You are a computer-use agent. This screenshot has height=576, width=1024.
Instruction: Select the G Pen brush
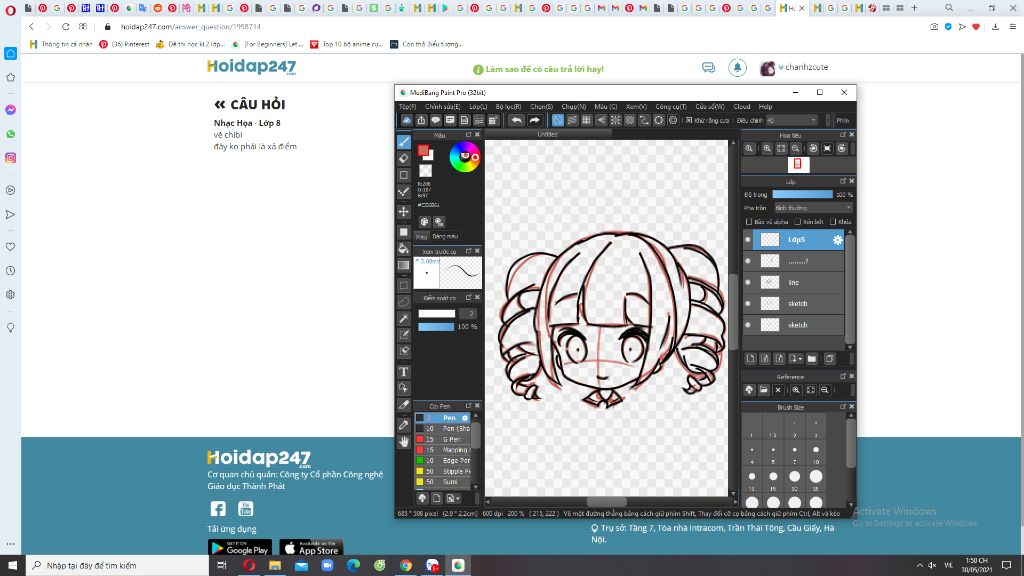[x=443, y=439]
